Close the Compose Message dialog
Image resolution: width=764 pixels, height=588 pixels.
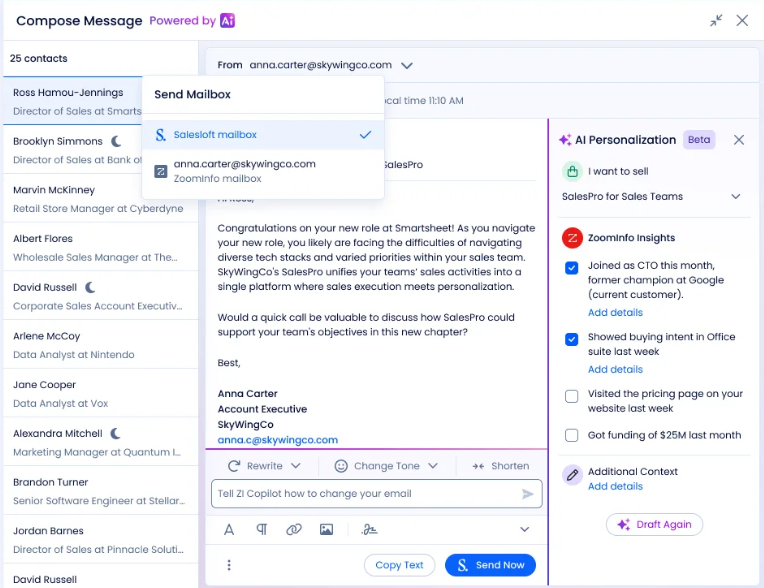tap(742, 20)
